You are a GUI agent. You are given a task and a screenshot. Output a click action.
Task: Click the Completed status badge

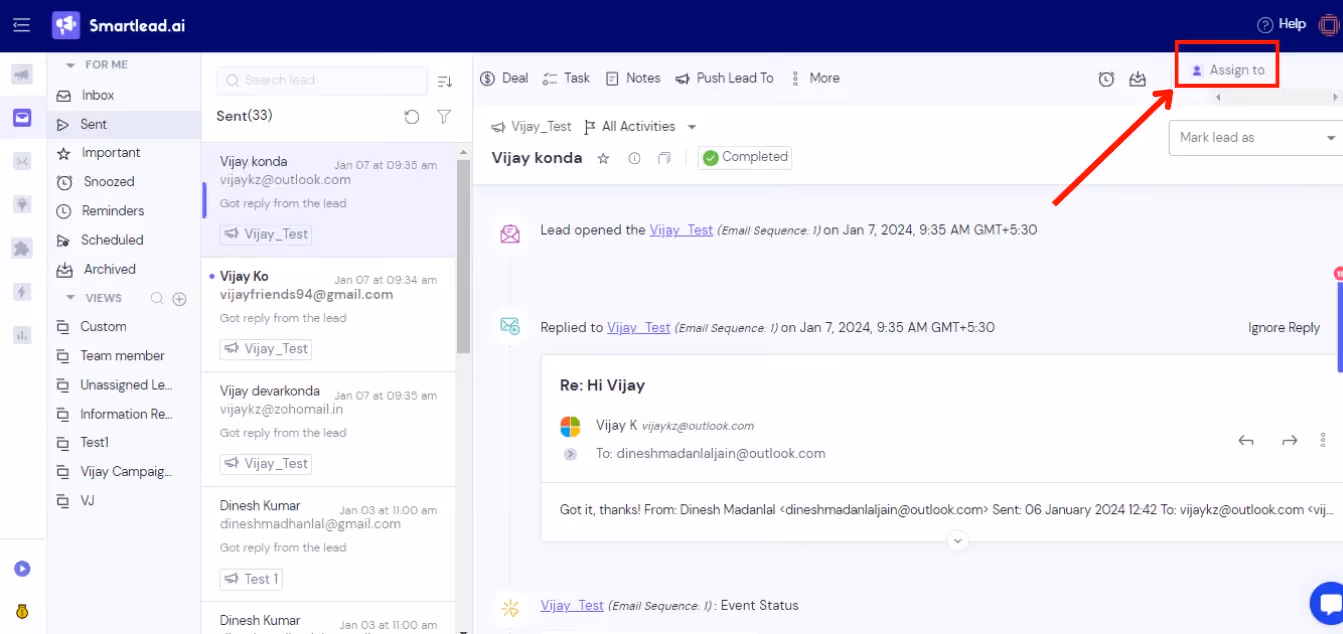pyautogui.click(x=746, y=157)
